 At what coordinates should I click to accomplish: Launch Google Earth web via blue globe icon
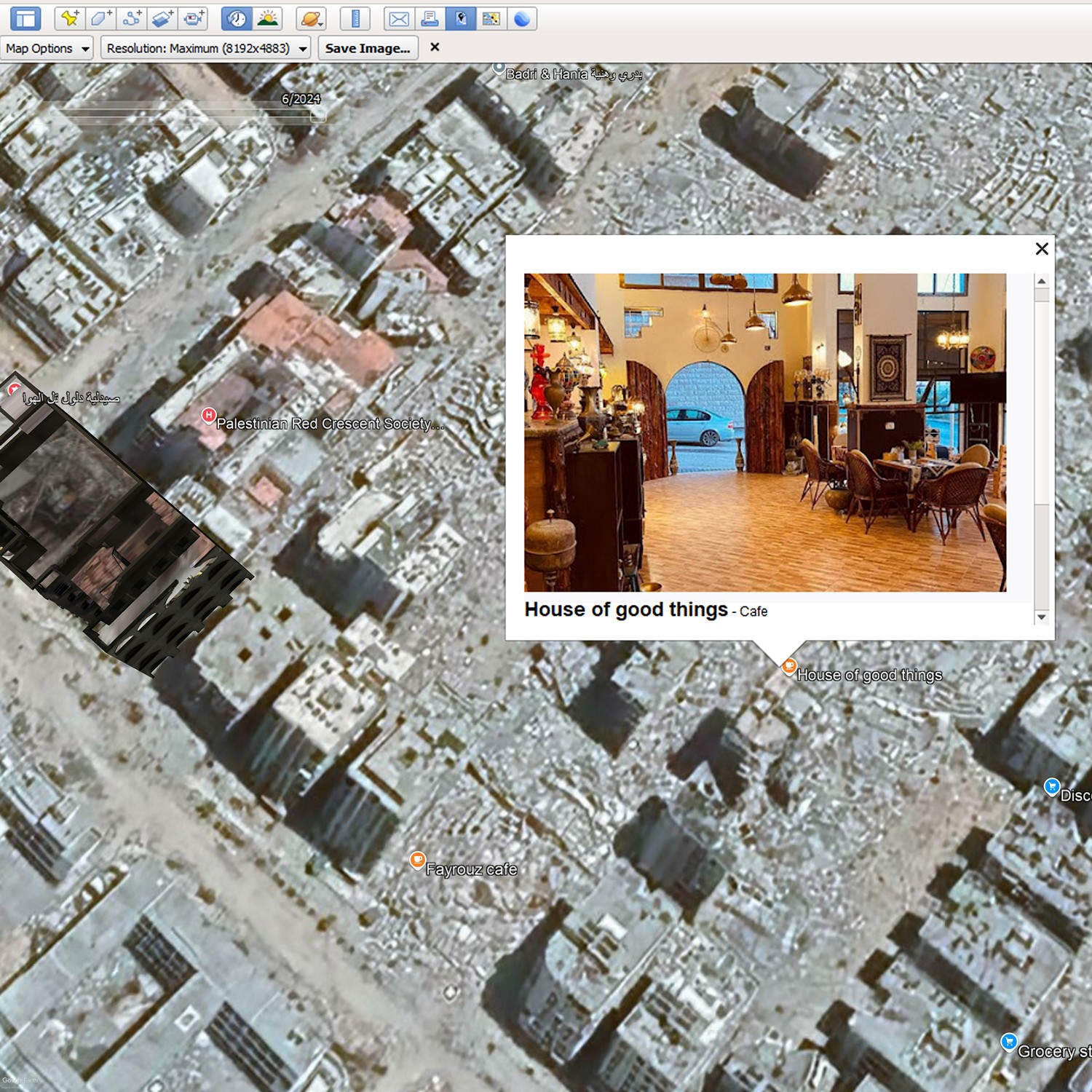[x=522, y=18]
